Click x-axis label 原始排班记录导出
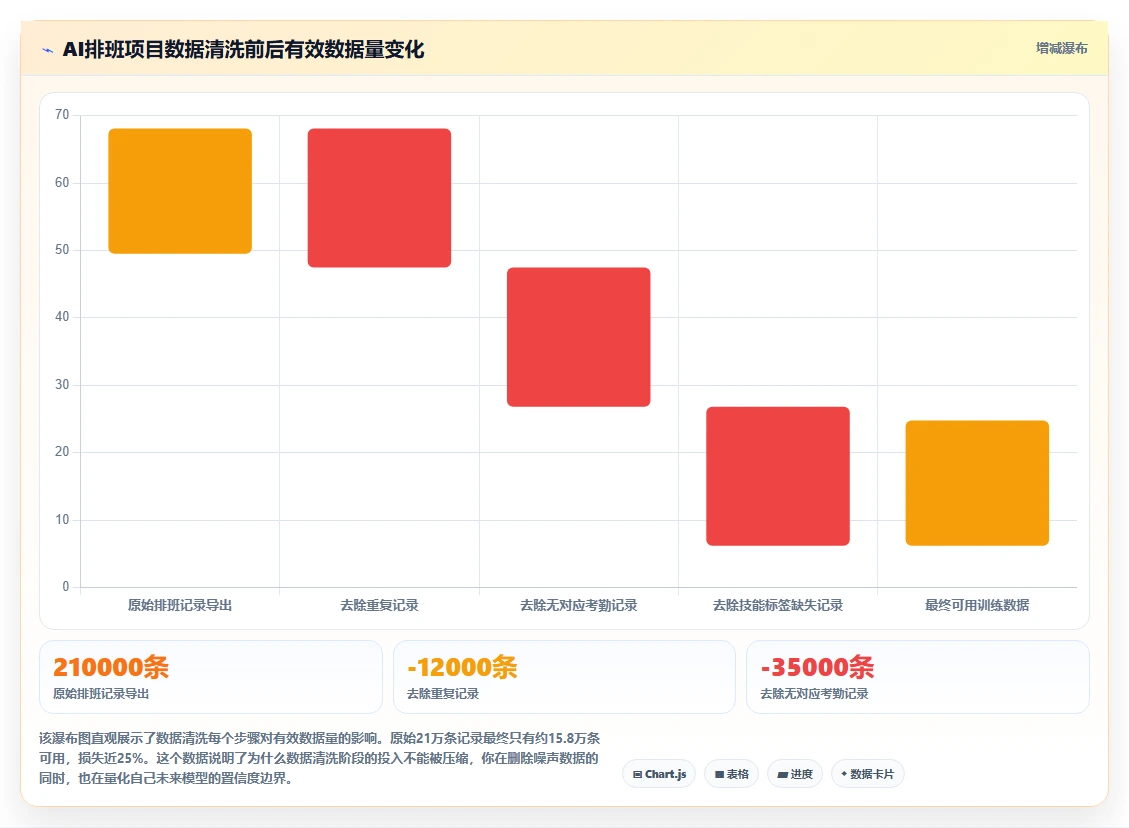This screenshot has height=828, width=1129. point(180,606)
